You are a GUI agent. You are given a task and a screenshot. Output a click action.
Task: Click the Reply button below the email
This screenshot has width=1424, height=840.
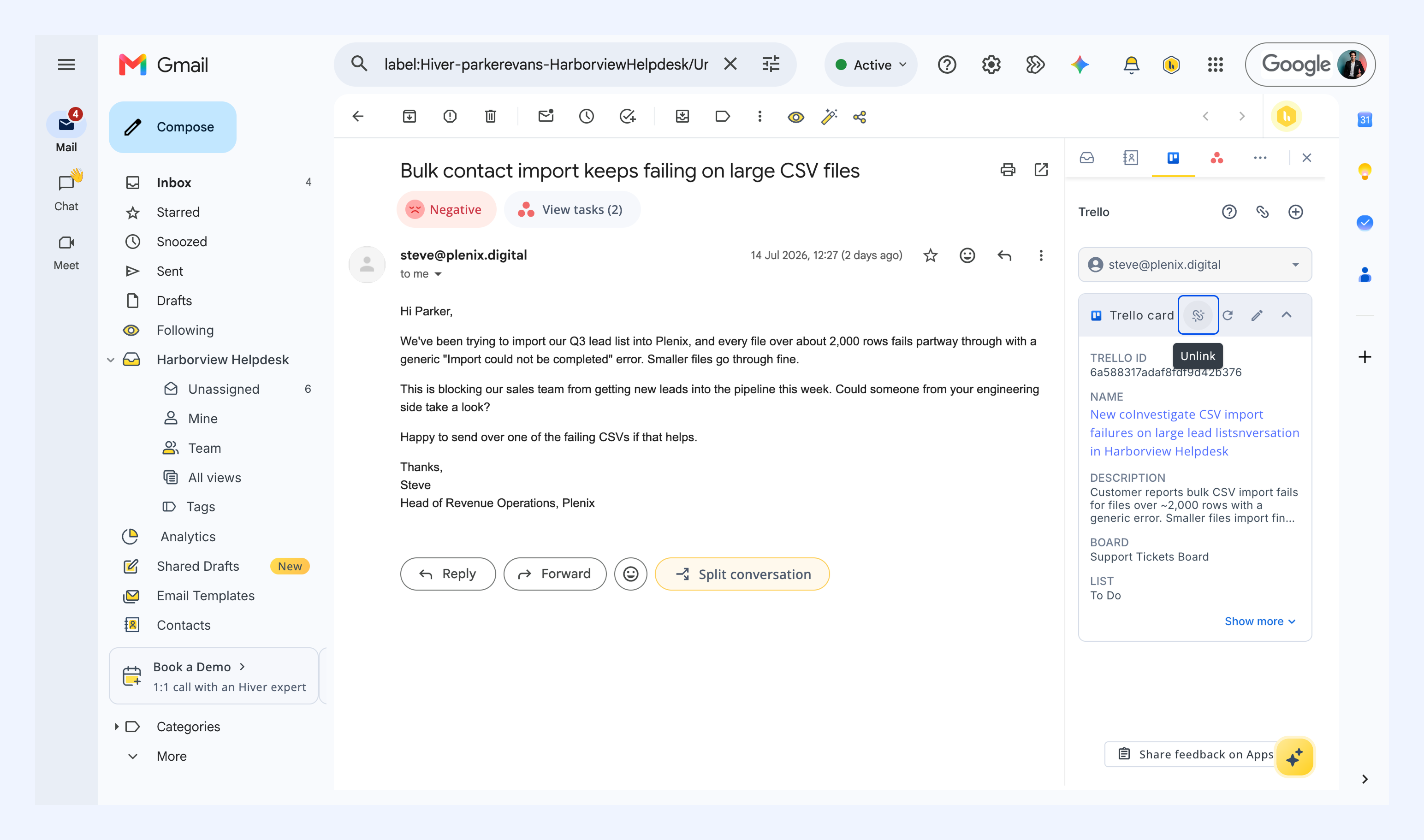447,574
